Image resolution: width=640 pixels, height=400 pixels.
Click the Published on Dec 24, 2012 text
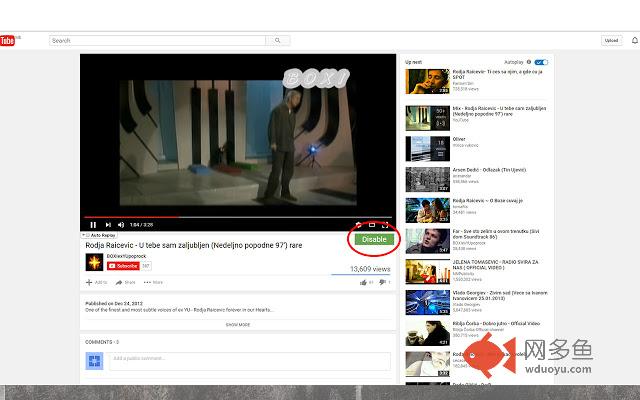(x=114, y=303)
